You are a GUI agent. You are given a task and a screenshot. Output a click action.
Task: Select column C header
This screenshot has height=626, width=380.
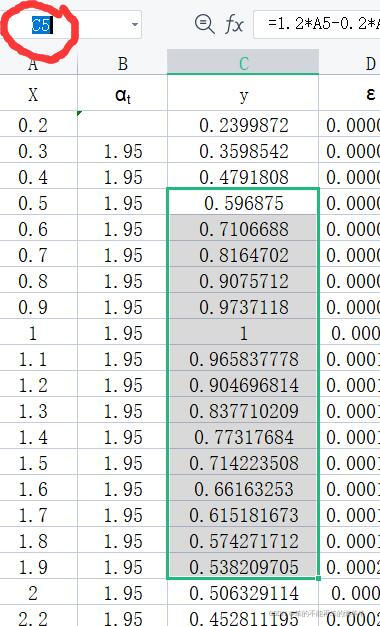coord(243,63)
